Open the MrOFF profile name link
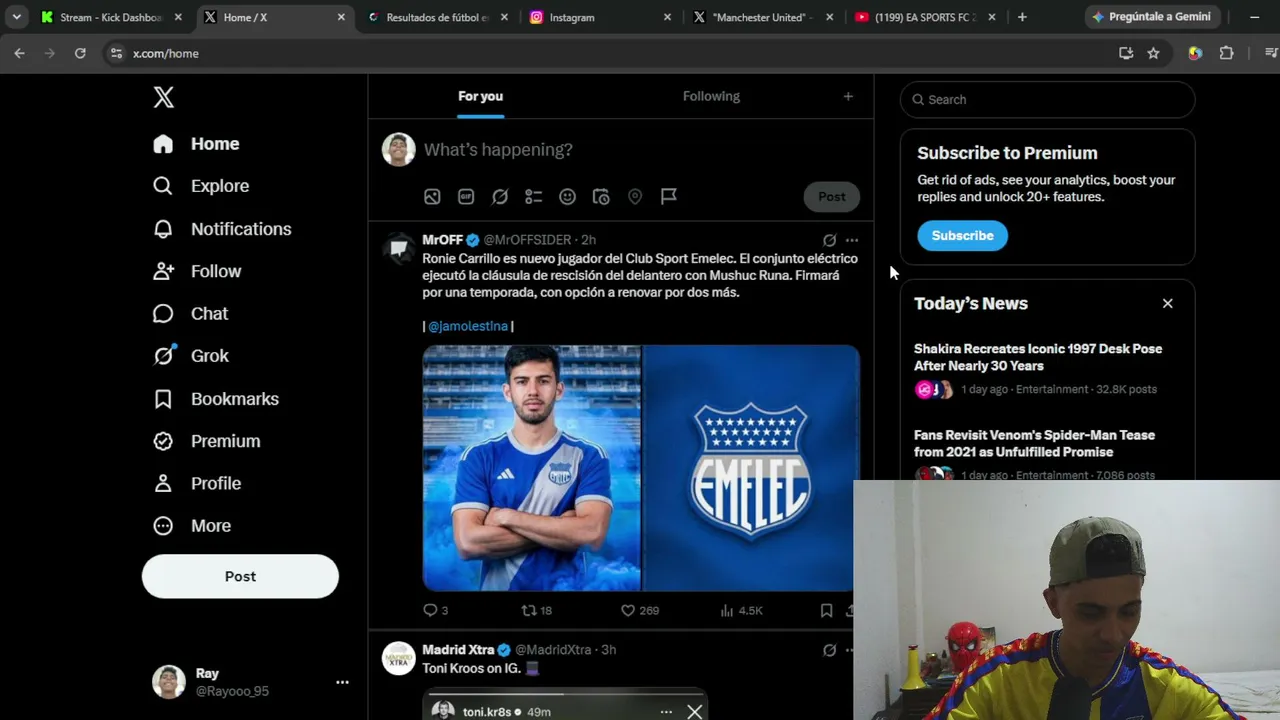The width and height of the screenshot is (1280, 720). pyautogui.click(x=442, y=240)
